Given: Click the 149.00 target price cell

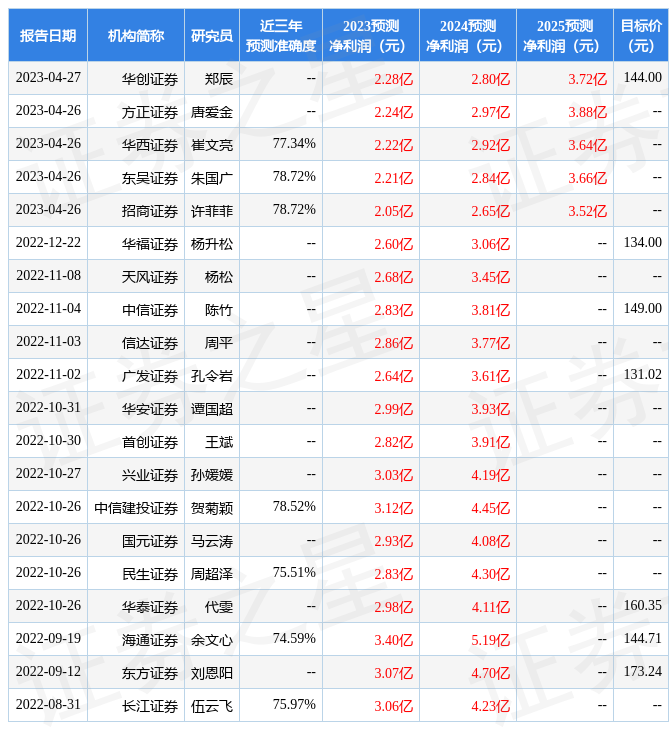Looking at the screenshot, I should coord(642,309).
